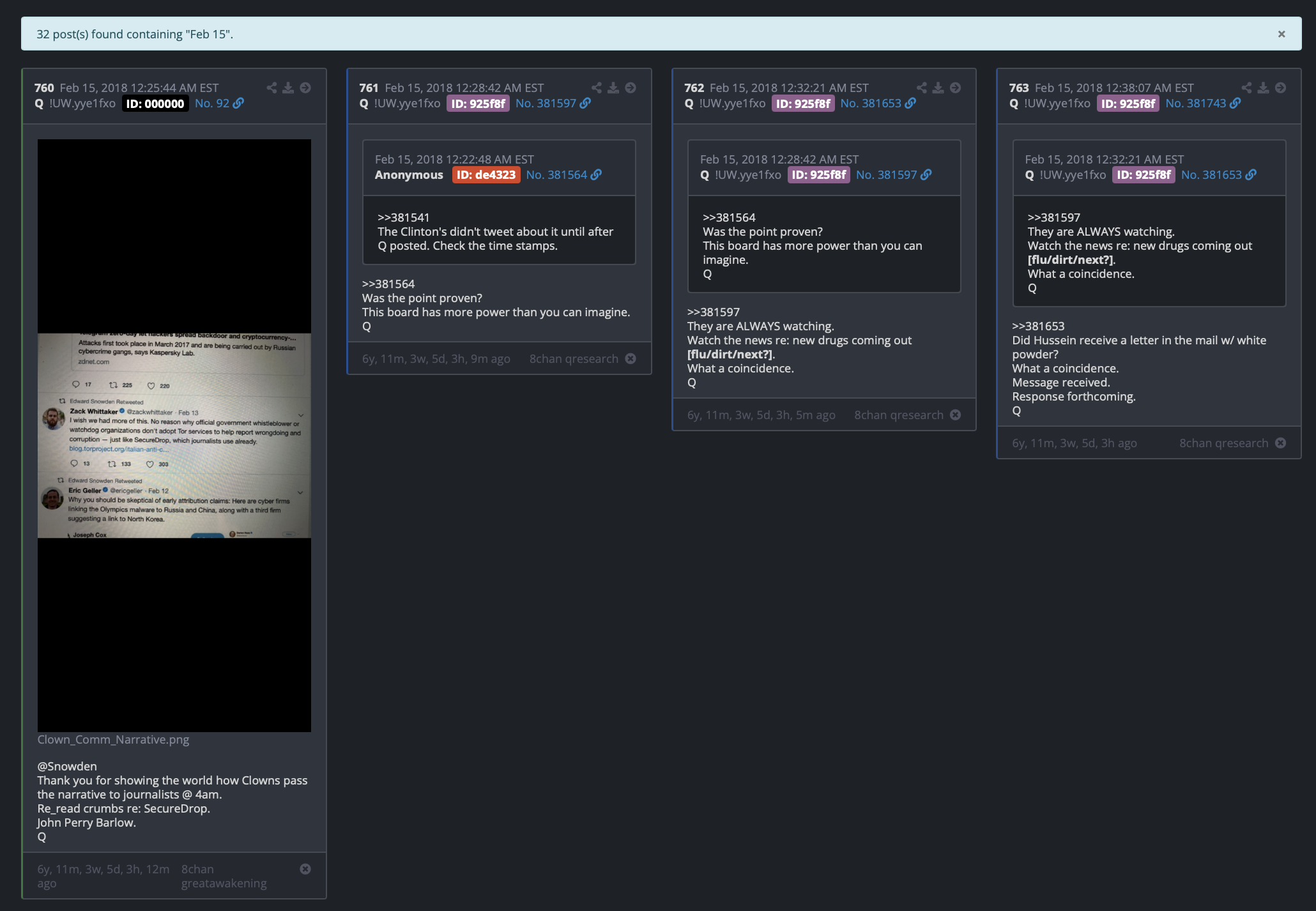Open post 762 with arrow icon
The width and height of the screenshot is (1316, 911).
tap(955, 88)
